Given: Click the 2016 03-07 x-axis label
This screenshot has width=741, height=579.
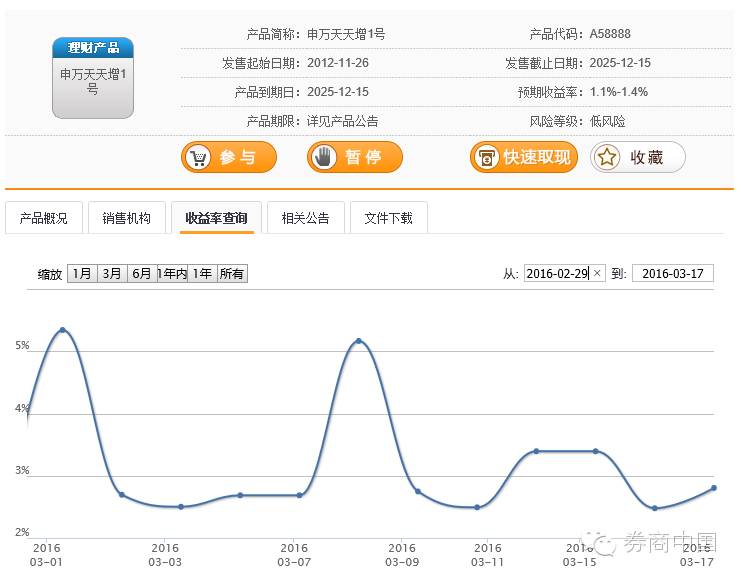Looking at the screenshot, I should pos(294,555).
